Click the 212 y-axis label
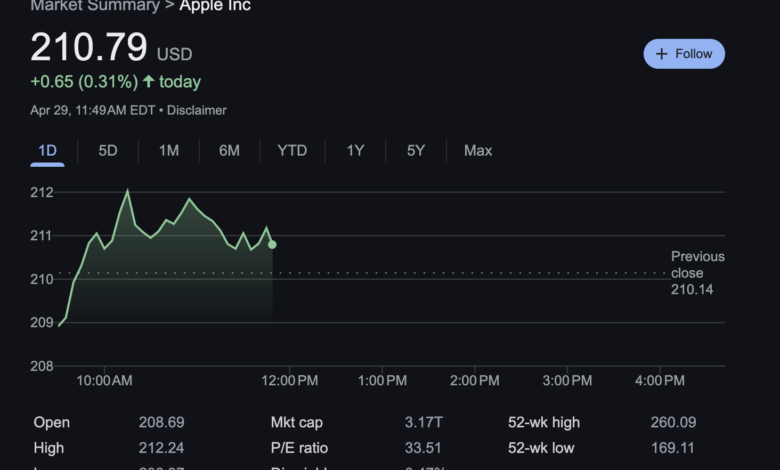Screen dimensions: 780x470 coord(42,192)
